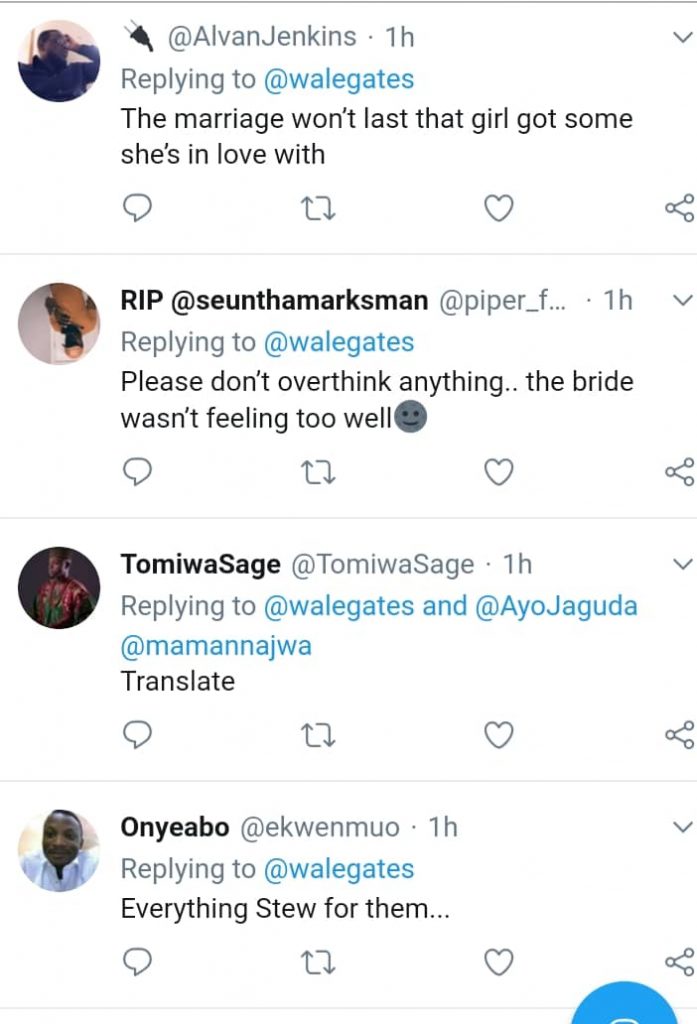
Task: Expand menu chevron on piper_f tweet
Action: pyautogui.click(x=682, y=300)
